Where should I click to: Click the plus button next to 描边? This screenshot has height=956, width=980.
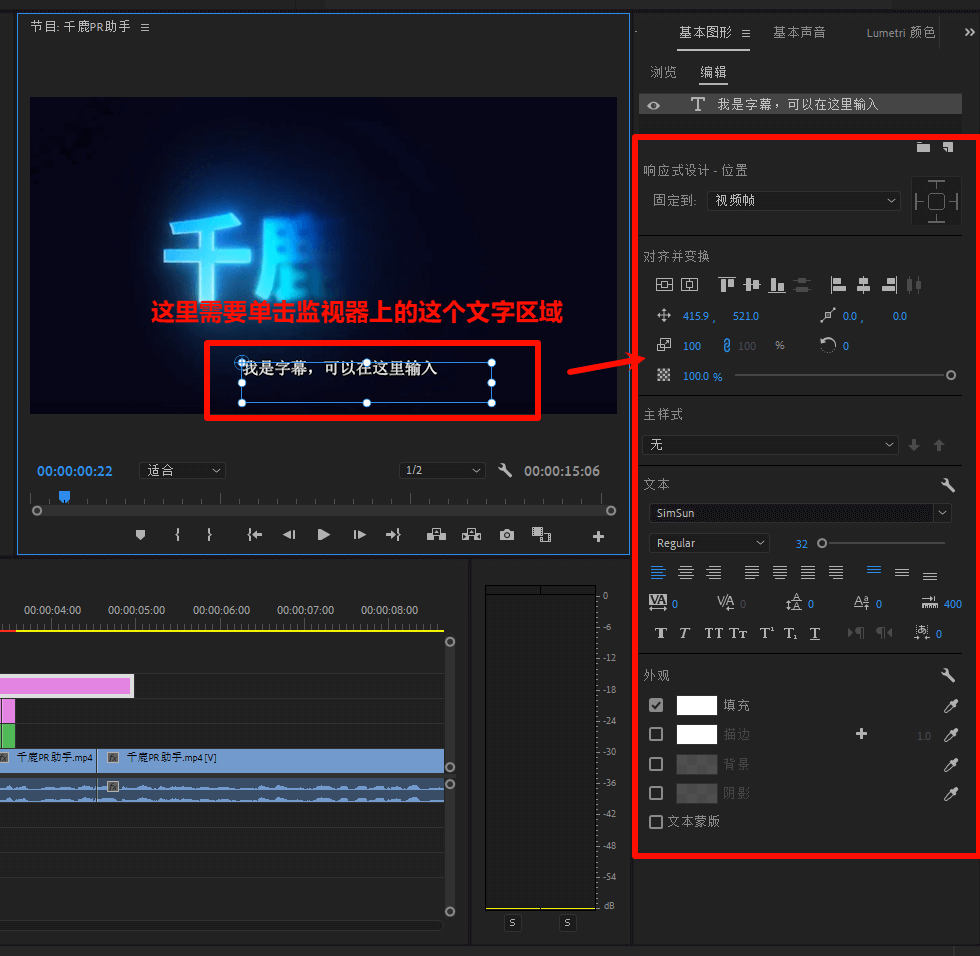pos(861,735)
